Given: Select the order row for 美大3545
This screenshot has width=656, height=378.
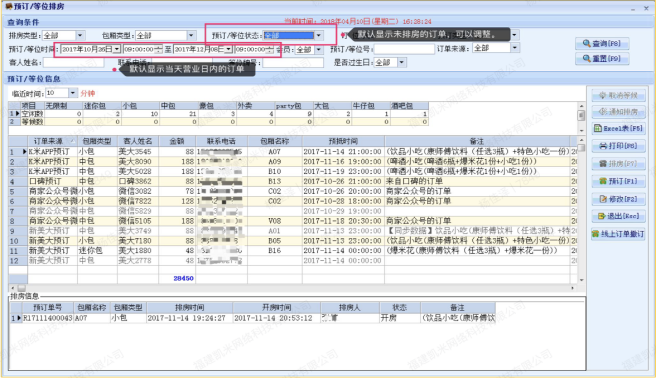Looking at the screenshot, I should pyautogui.click(x=293, y=151).
